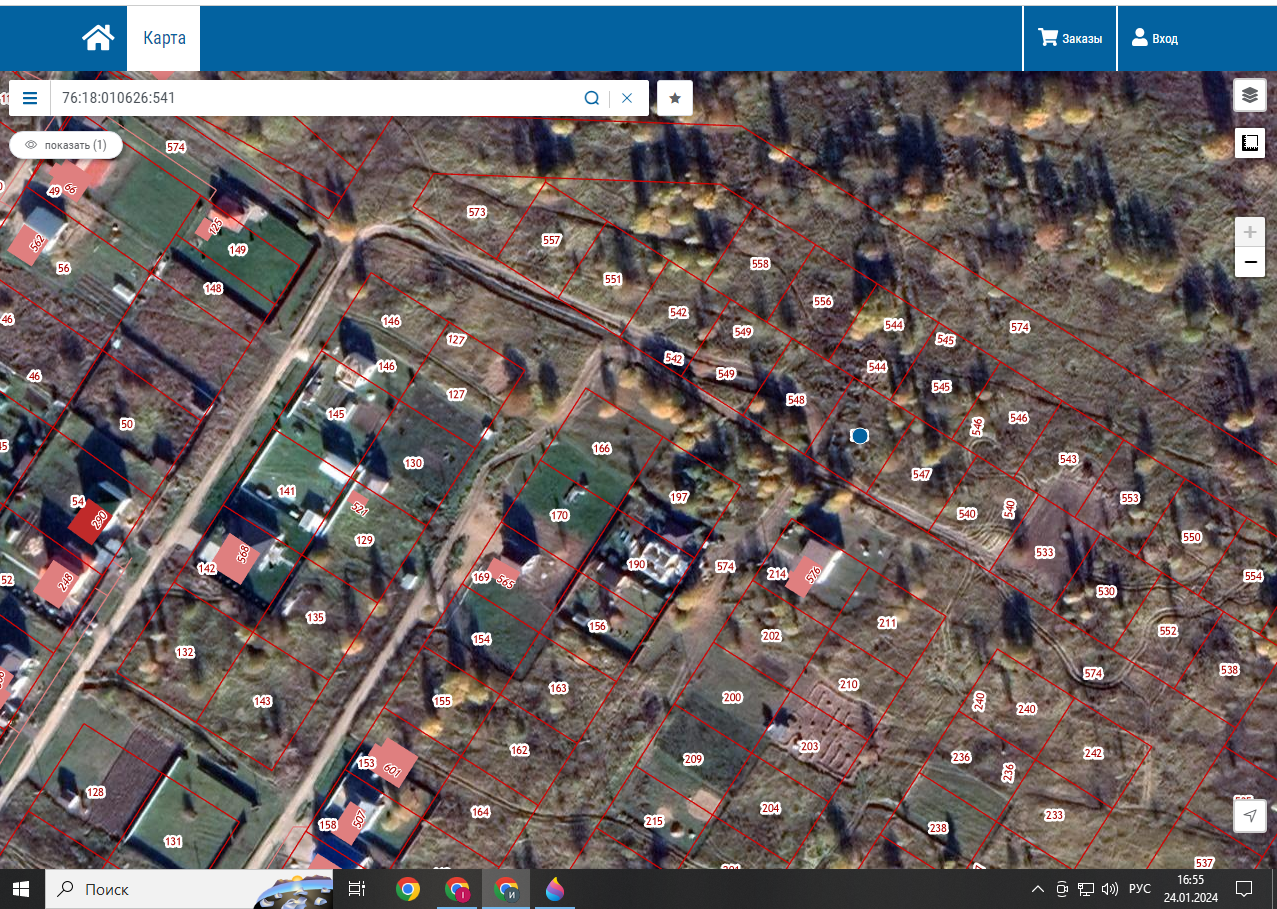Select parcel labeled 166

pyautogui.click(x=601, y=448)
